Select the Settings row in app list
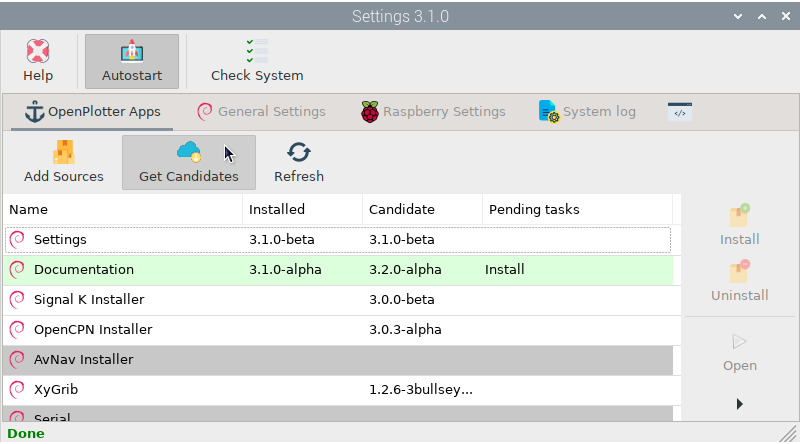800x444 pixels. coord(338,240)
